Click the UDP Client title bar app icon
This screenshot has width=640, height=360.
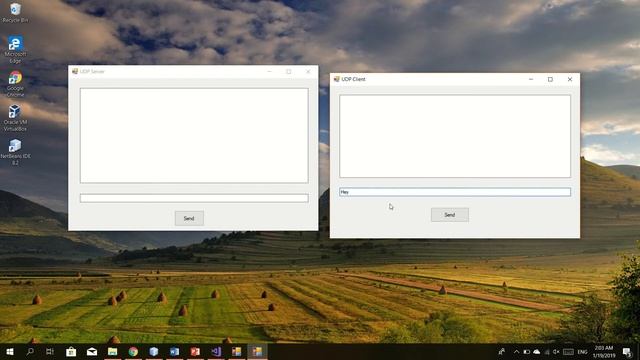pyautogui.click(x=336, y=79)
